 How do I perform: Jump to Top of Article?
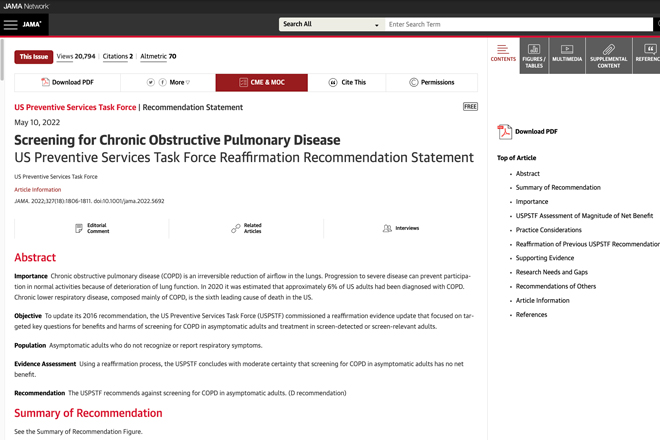pos(516,158)
